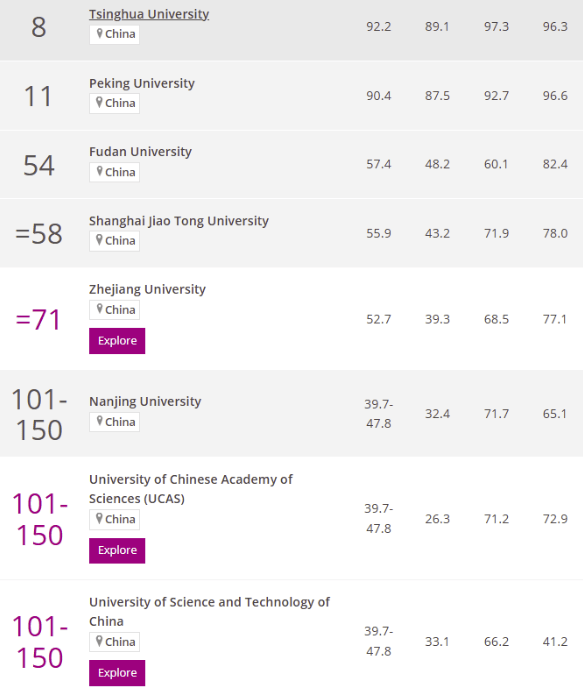Viewport: 583px width, 694px height.
Task: Click the location pin icon under Zhejiang University
Action: click(100, 309)
